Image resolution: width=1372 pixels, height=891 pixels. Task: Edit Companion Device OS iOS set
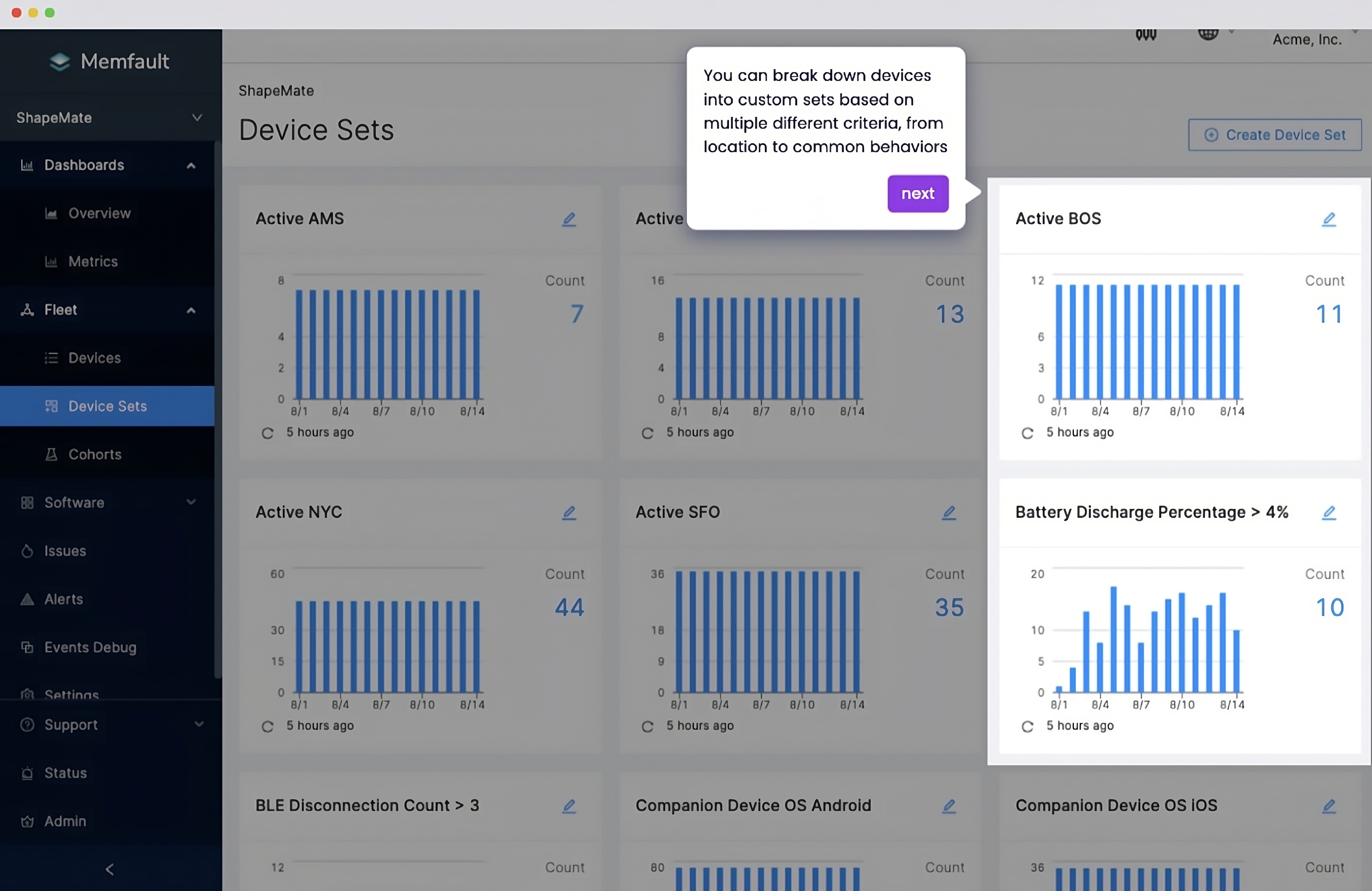1329,806
